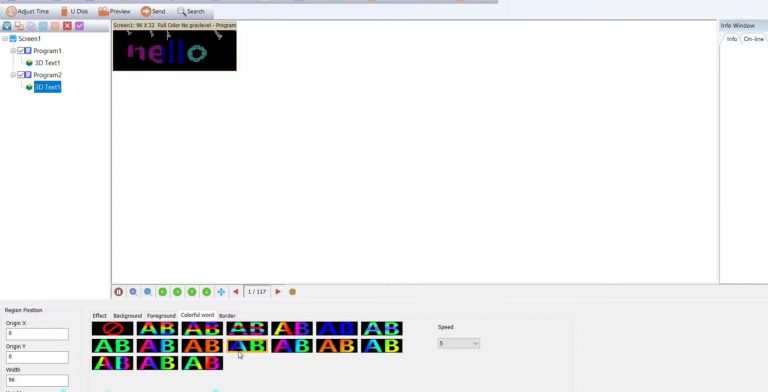
Task: Collapse the Screen1 tree node
Action: click(x=5, y=38)
